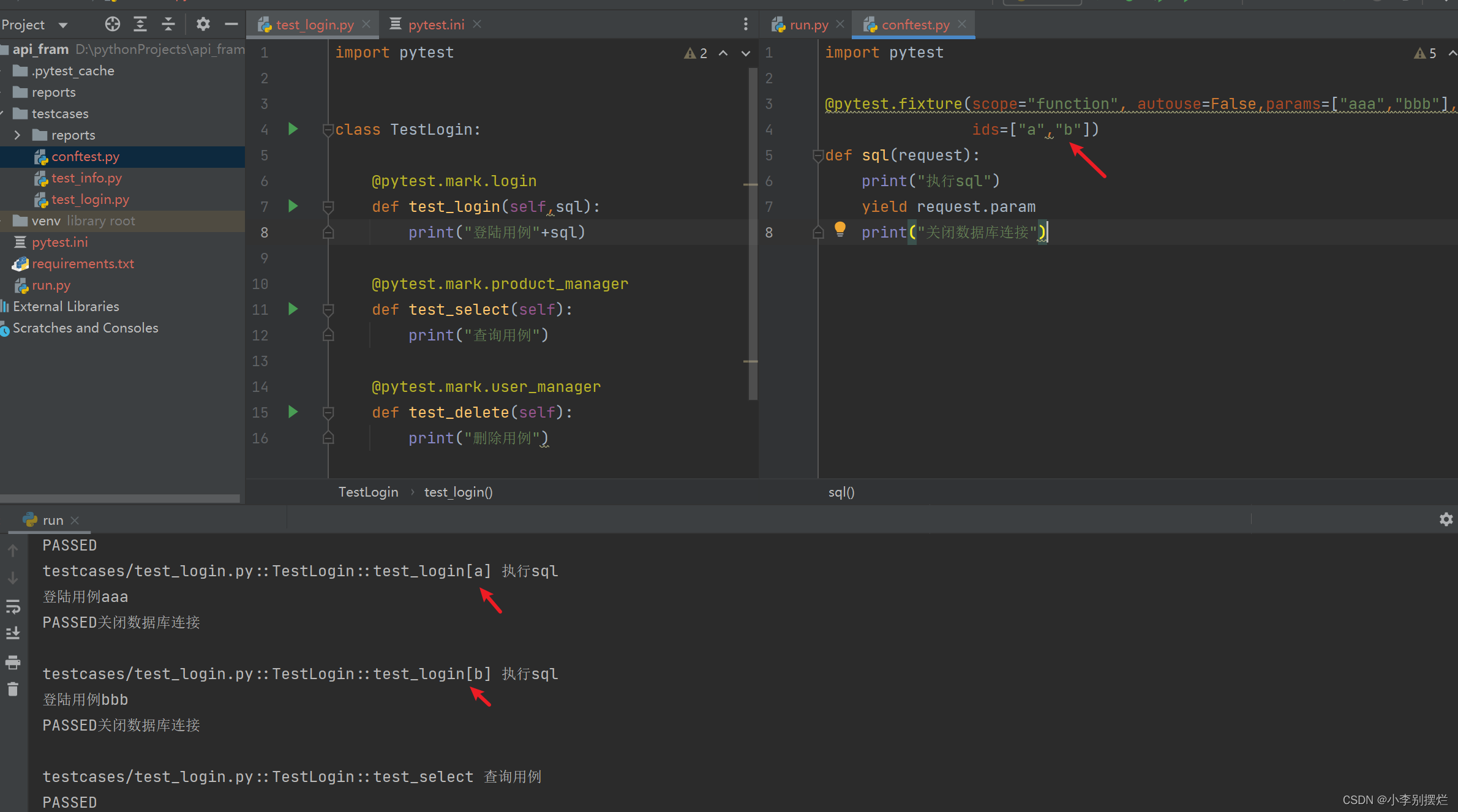Screen dimensions: 1458x812
Task: Toggle fold marker for sql function
Action: click(817, 156)
